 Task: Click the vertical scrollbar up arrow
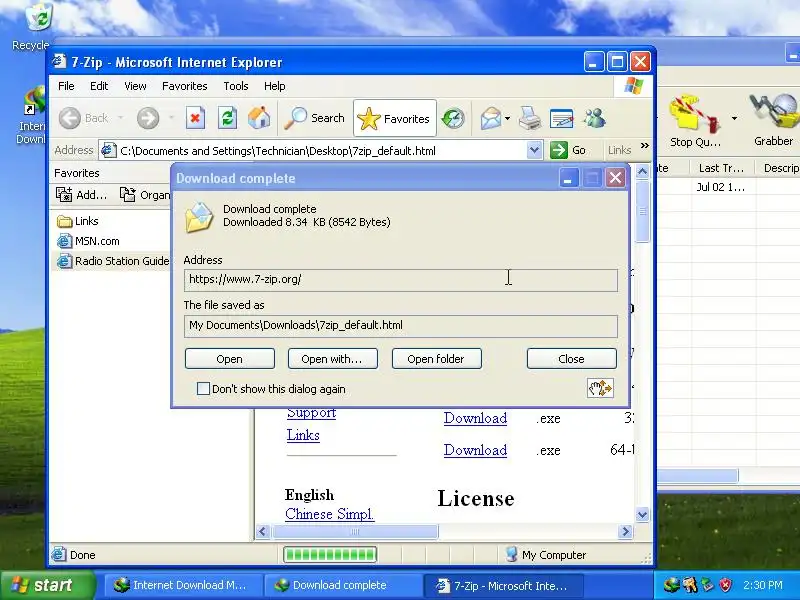pos(642,171)
